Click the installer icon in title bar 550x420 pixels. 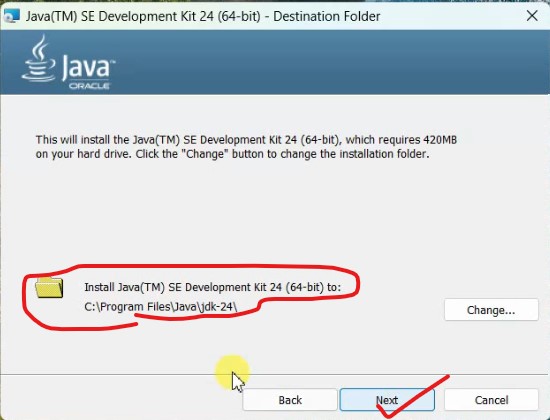coord(12,16)
